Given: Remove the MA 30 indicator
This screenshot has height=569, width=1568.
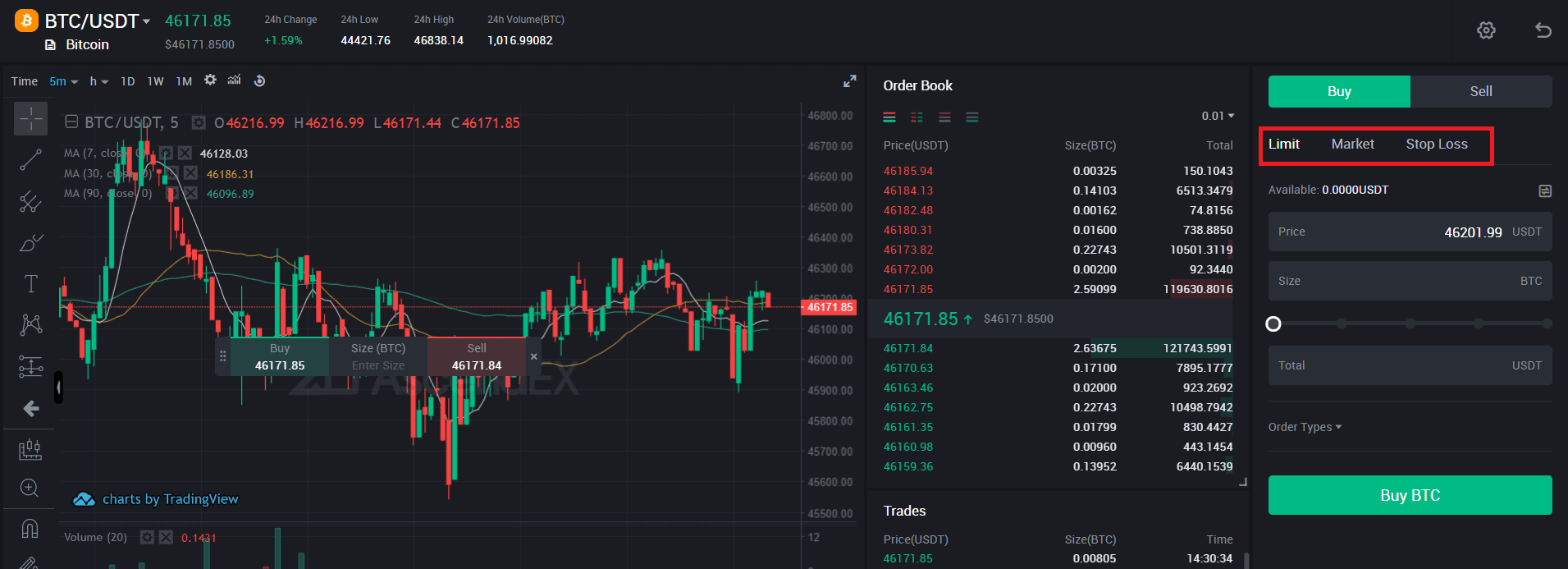Looking at the screenshot, I should pos(190,172).
